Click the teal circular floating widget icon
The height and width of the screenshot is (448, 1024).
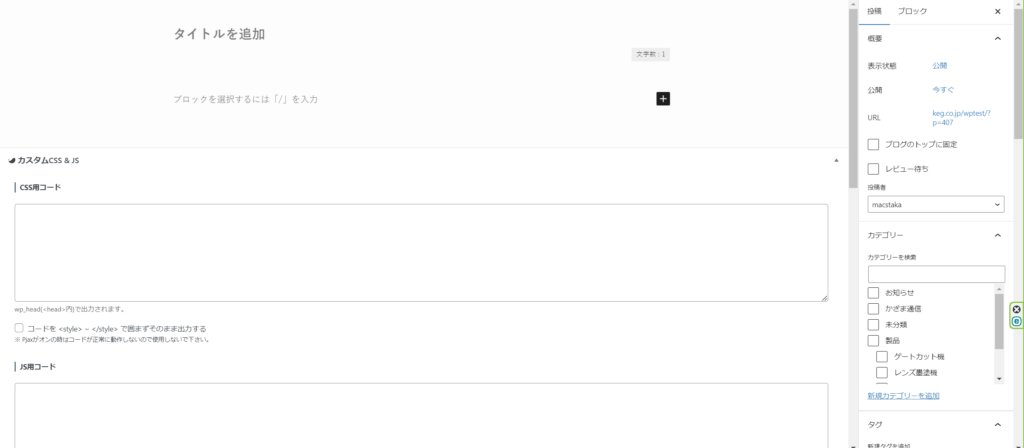(x=1016, y=321)
